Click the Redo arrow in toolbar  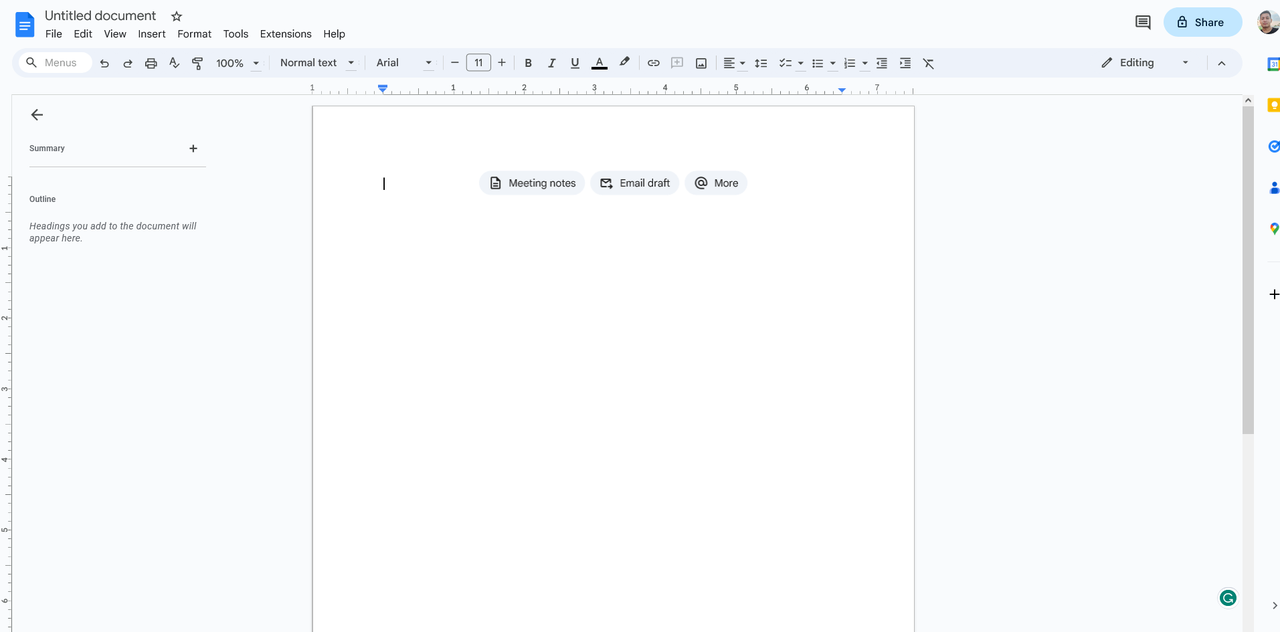point(127,63)
